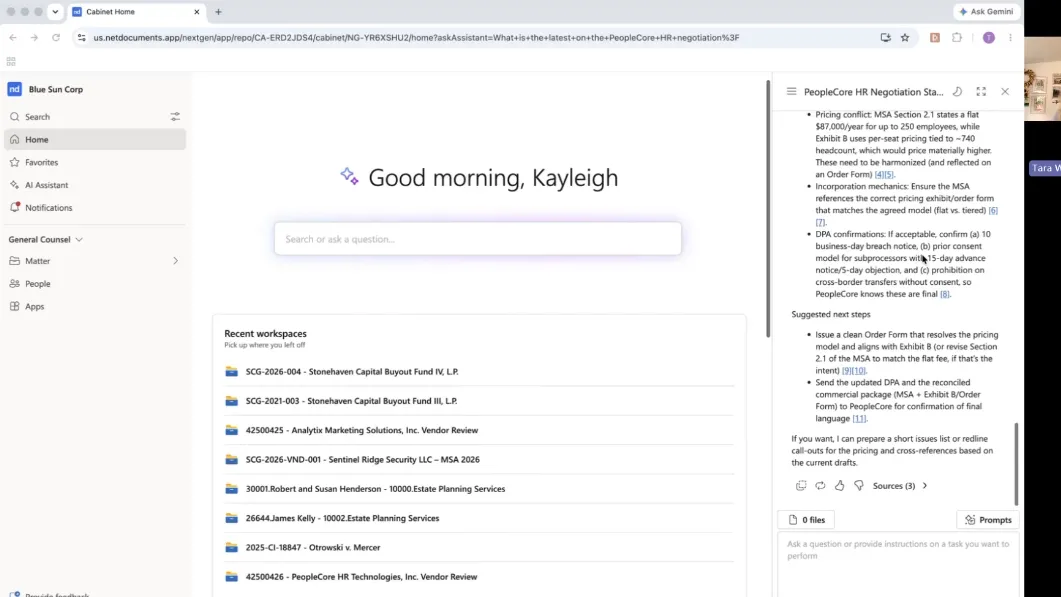Close the AI assistant panel
Screen dimensions: 1061x597
click(x=1005, y=91)
